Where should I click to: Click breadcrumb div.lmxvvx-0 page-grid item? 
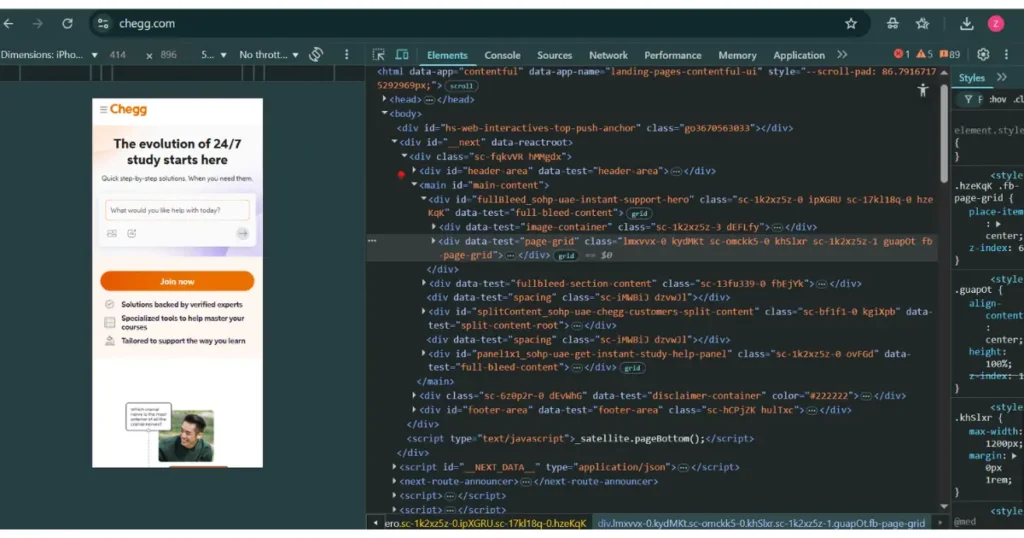(761, 524)
